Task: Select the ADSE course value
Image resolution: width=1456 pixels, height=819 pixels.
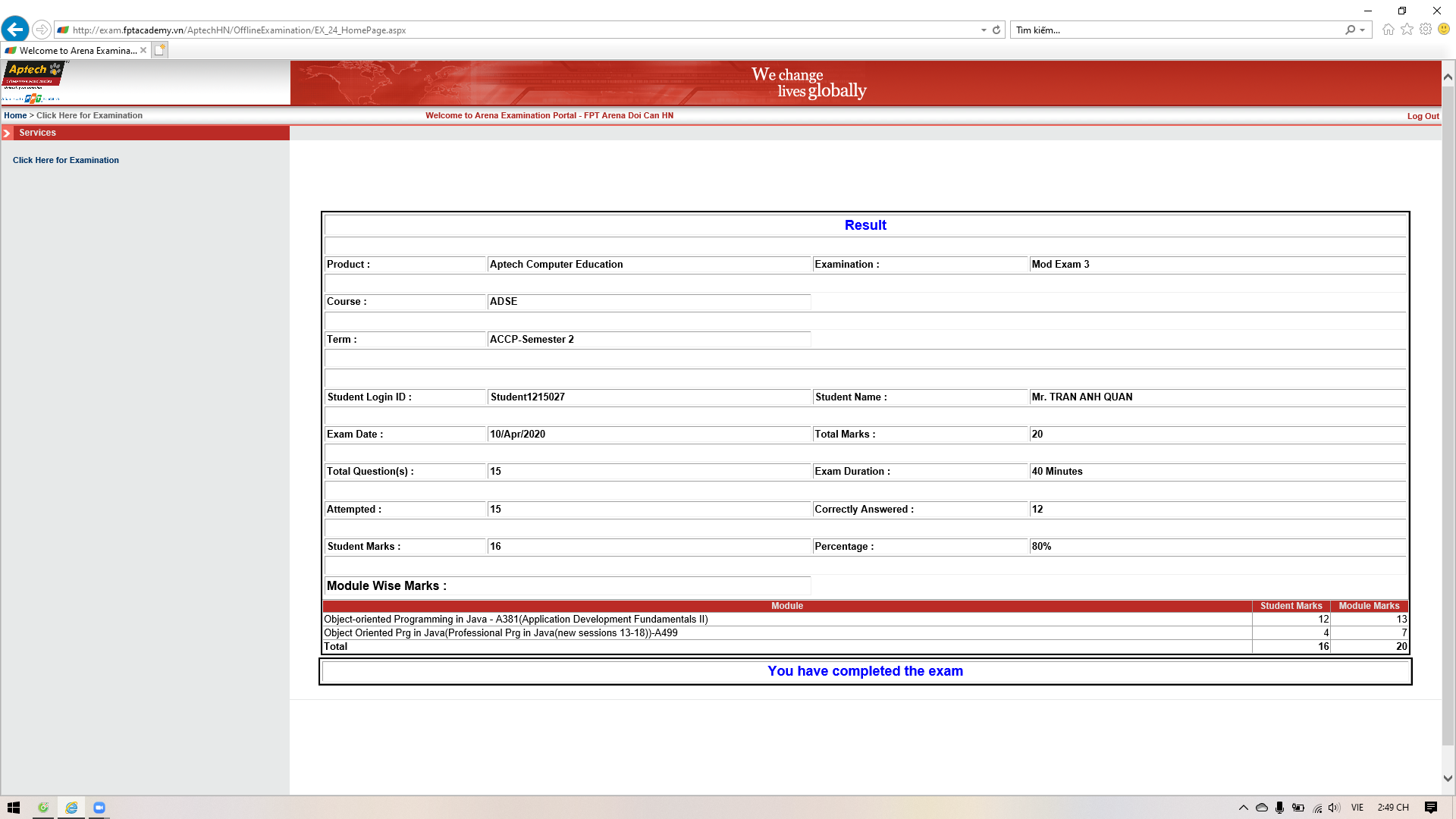Action: 504,302
